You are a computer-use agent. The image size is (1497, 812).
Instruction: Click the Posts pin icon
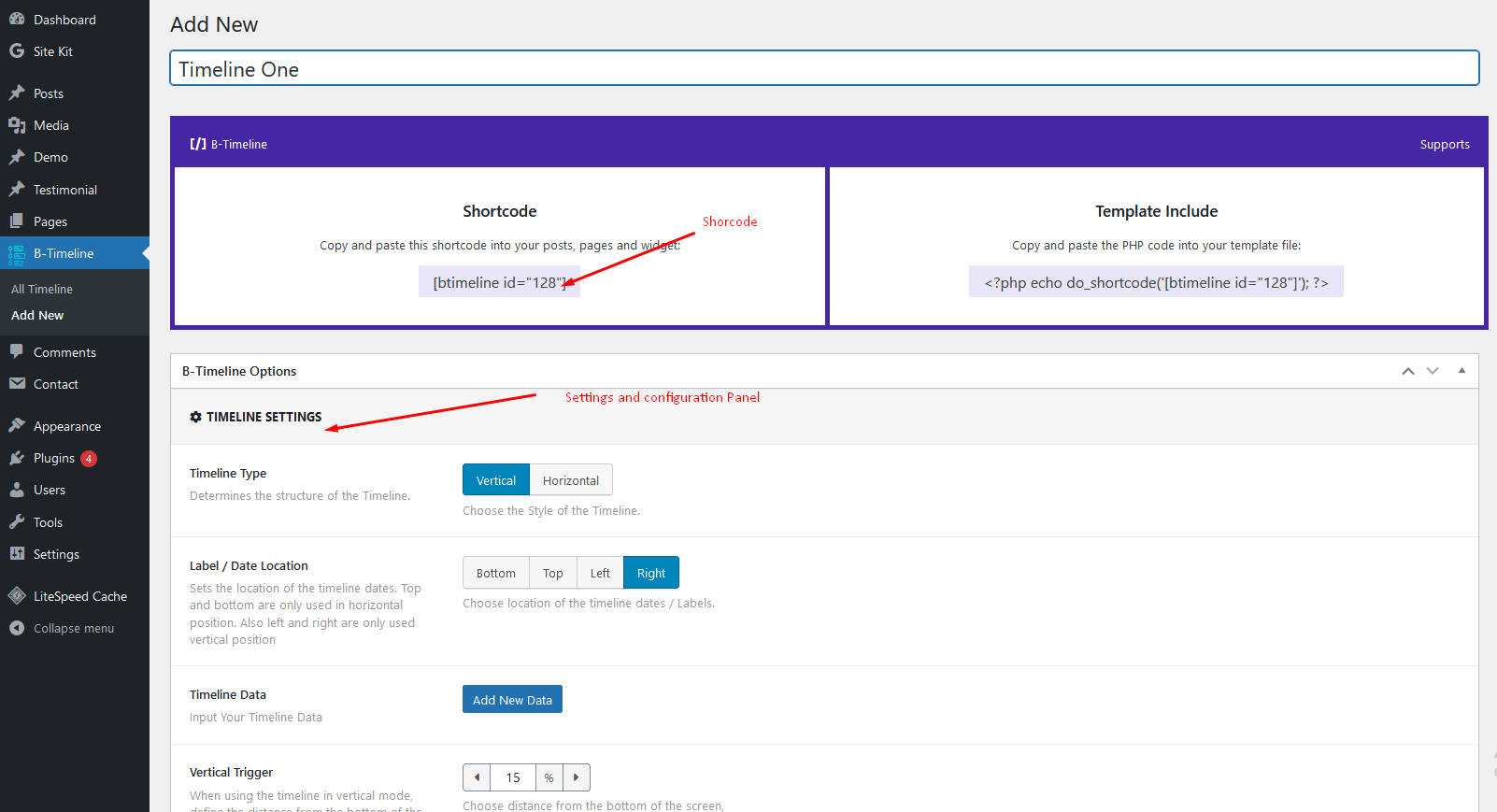pyautogui.click(x=17, y=93)
